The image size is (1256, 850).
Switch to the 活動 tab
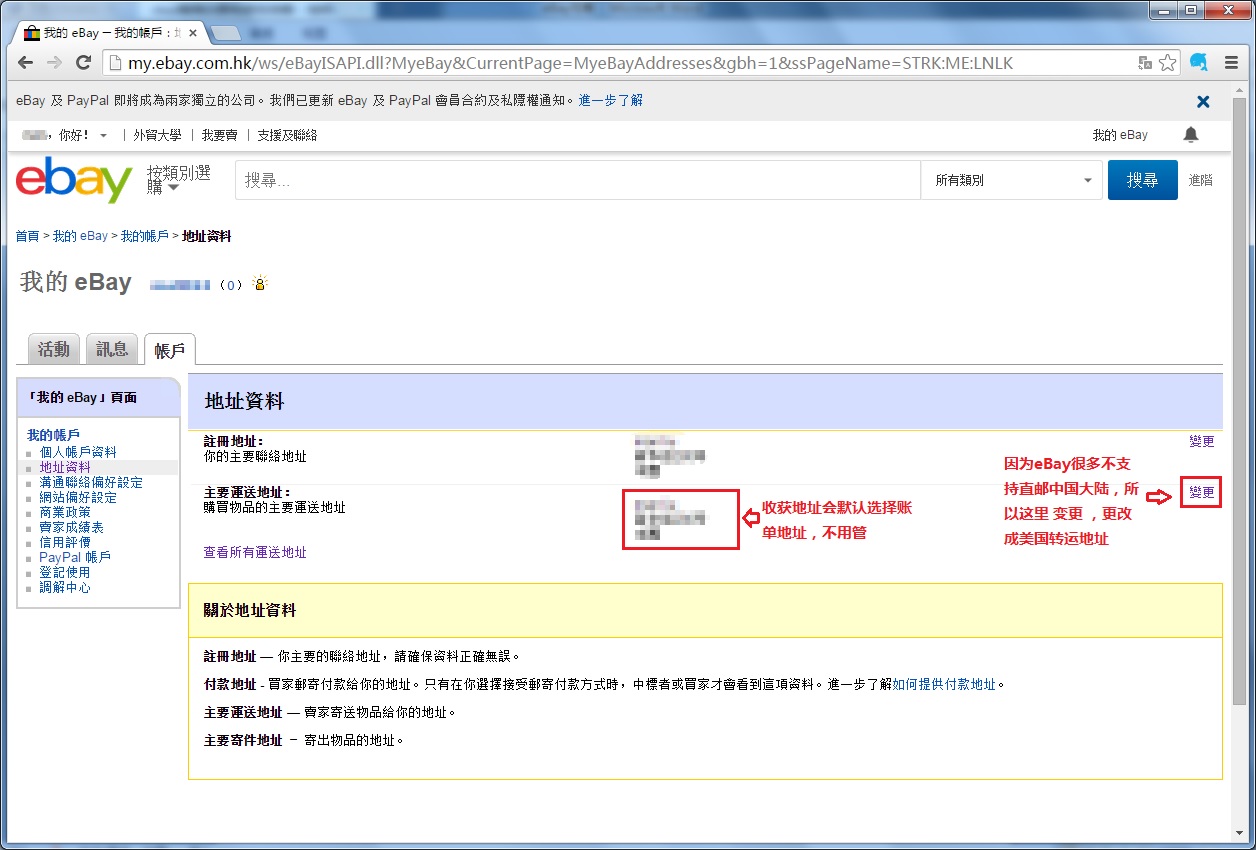pyautogui.click(x=53, y=349)
